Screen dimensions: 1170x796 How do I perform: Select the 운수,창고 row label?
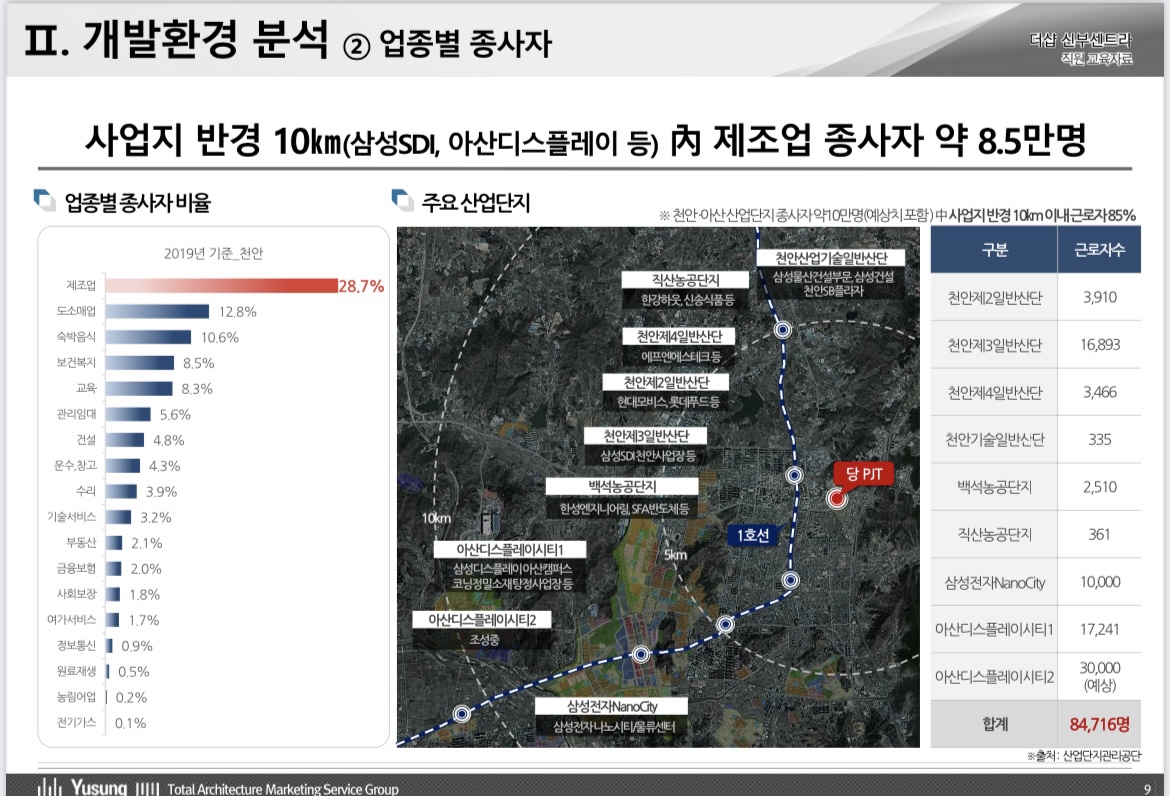[x=75, y=465]
